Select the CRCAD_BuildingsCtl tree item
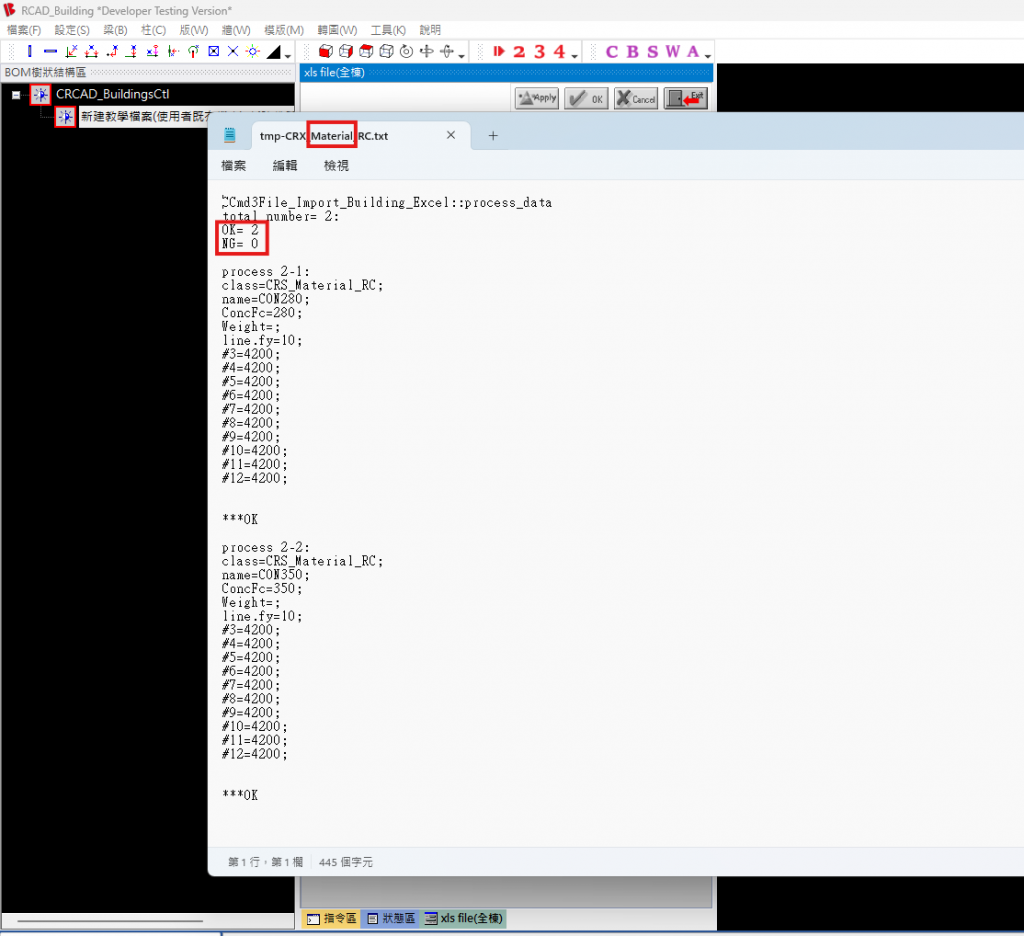This screenshot has height=936, width=1024. [x=112, y=94]
